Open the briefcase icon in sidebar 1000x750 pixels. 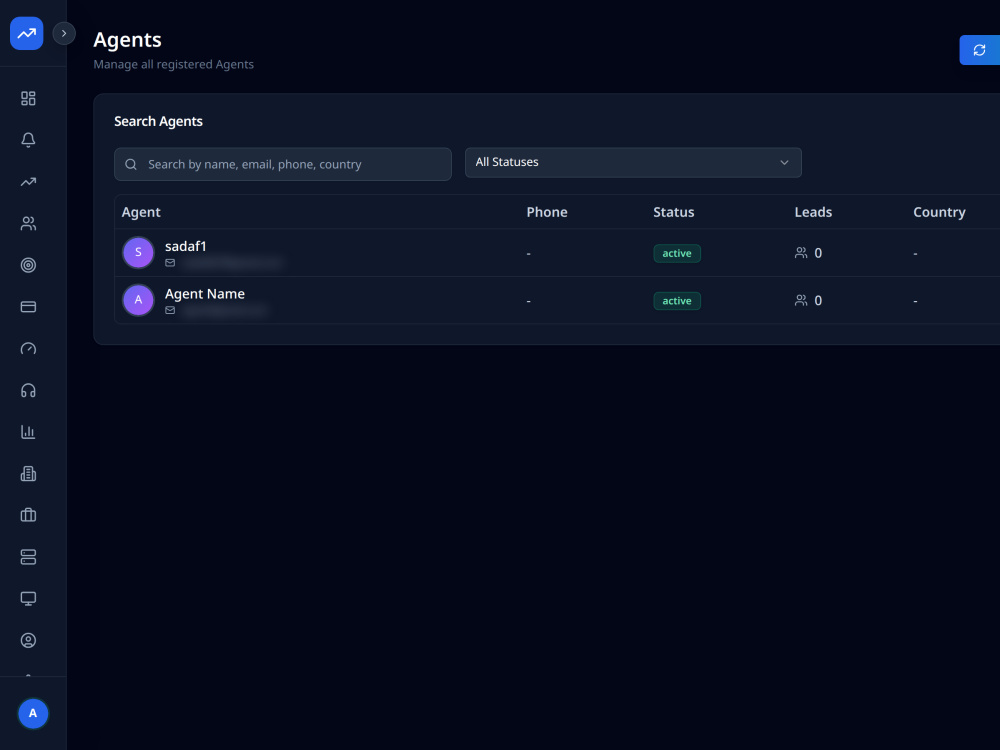(x=28, y=515)
